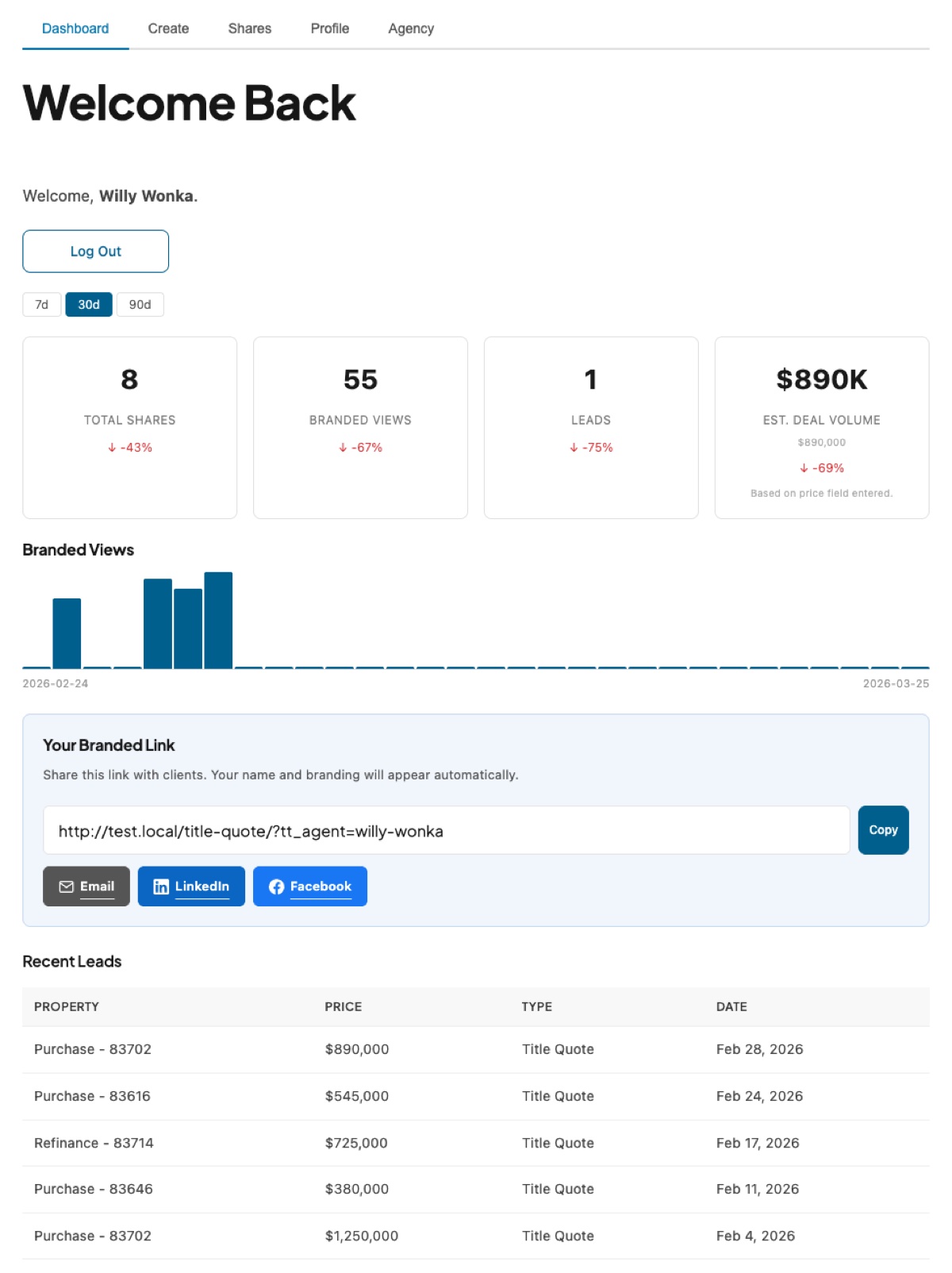Click the Price column header
The height and width of the screenshot is (1273, 952).
tap(344, 1006)
